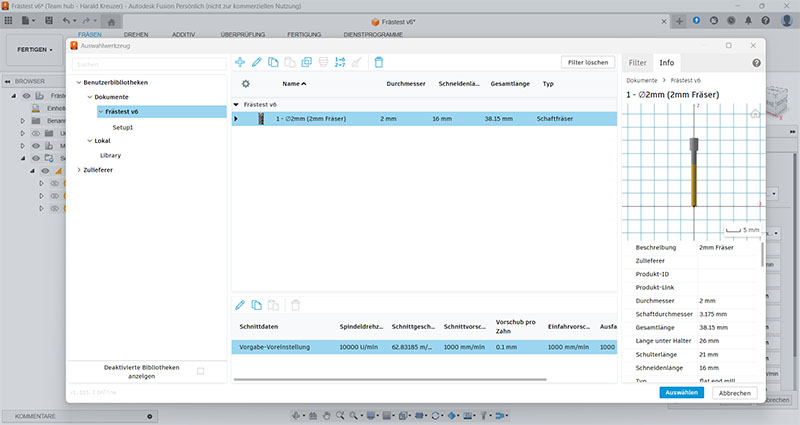800x425 pixels.
Task: Collapse the Lokal tree node
Action: pos(90,141)
